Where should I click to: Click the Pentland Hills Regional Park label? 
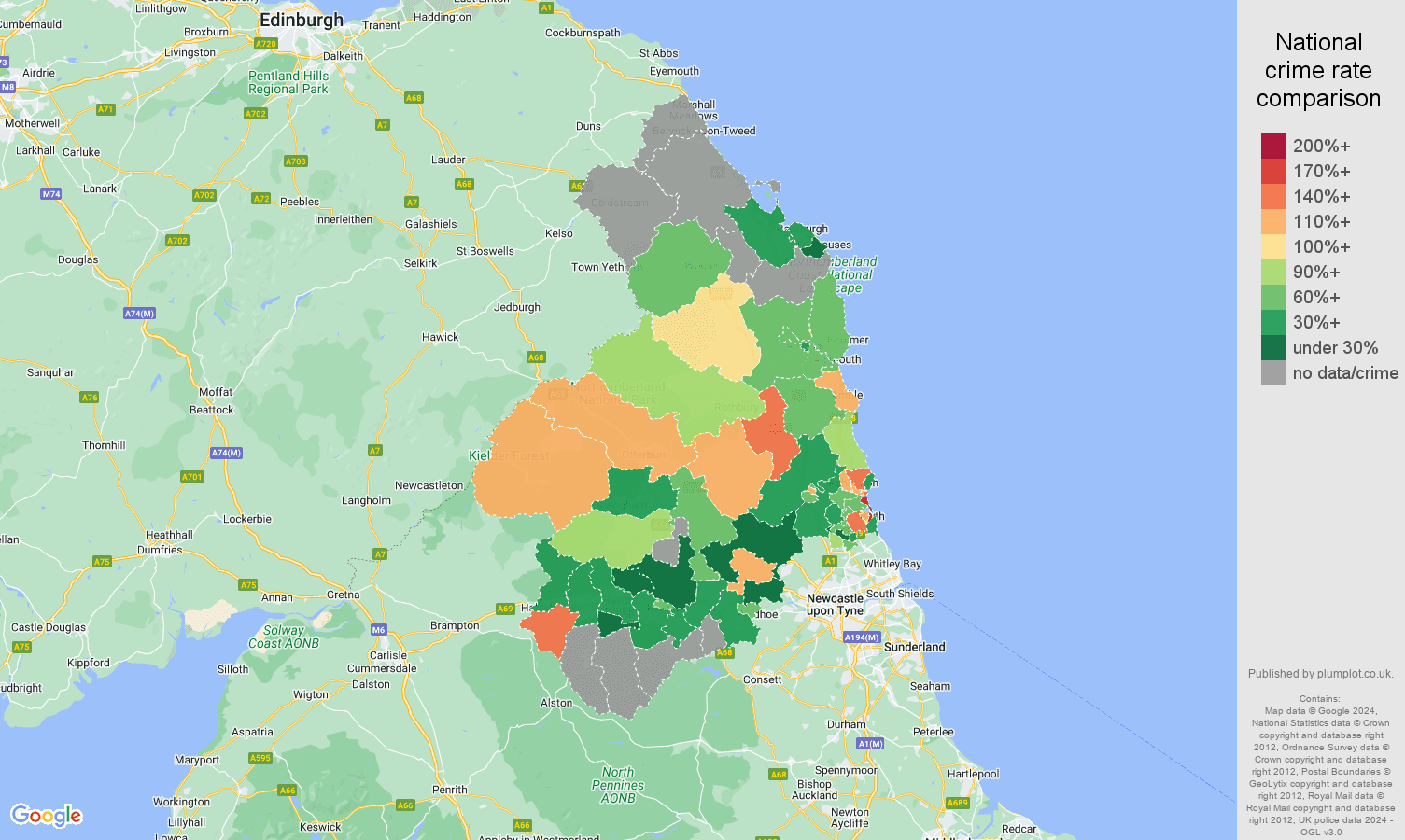288,82
